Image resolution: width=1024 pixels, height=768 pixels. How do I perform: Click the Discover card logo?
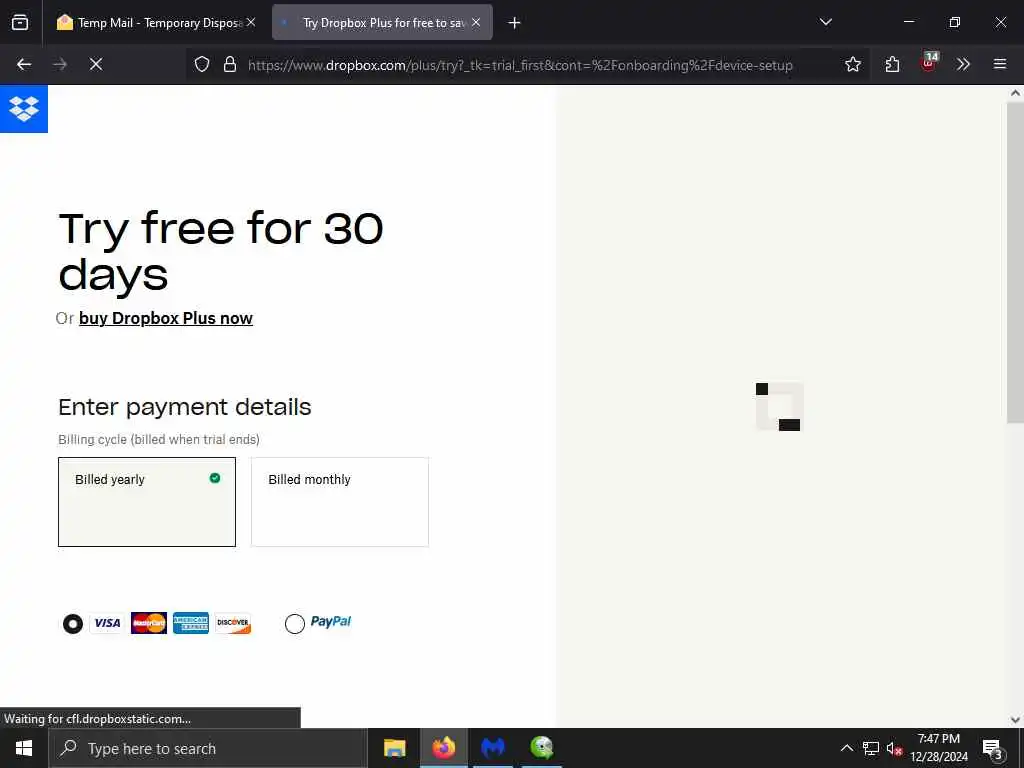click(x=233, y=623)
